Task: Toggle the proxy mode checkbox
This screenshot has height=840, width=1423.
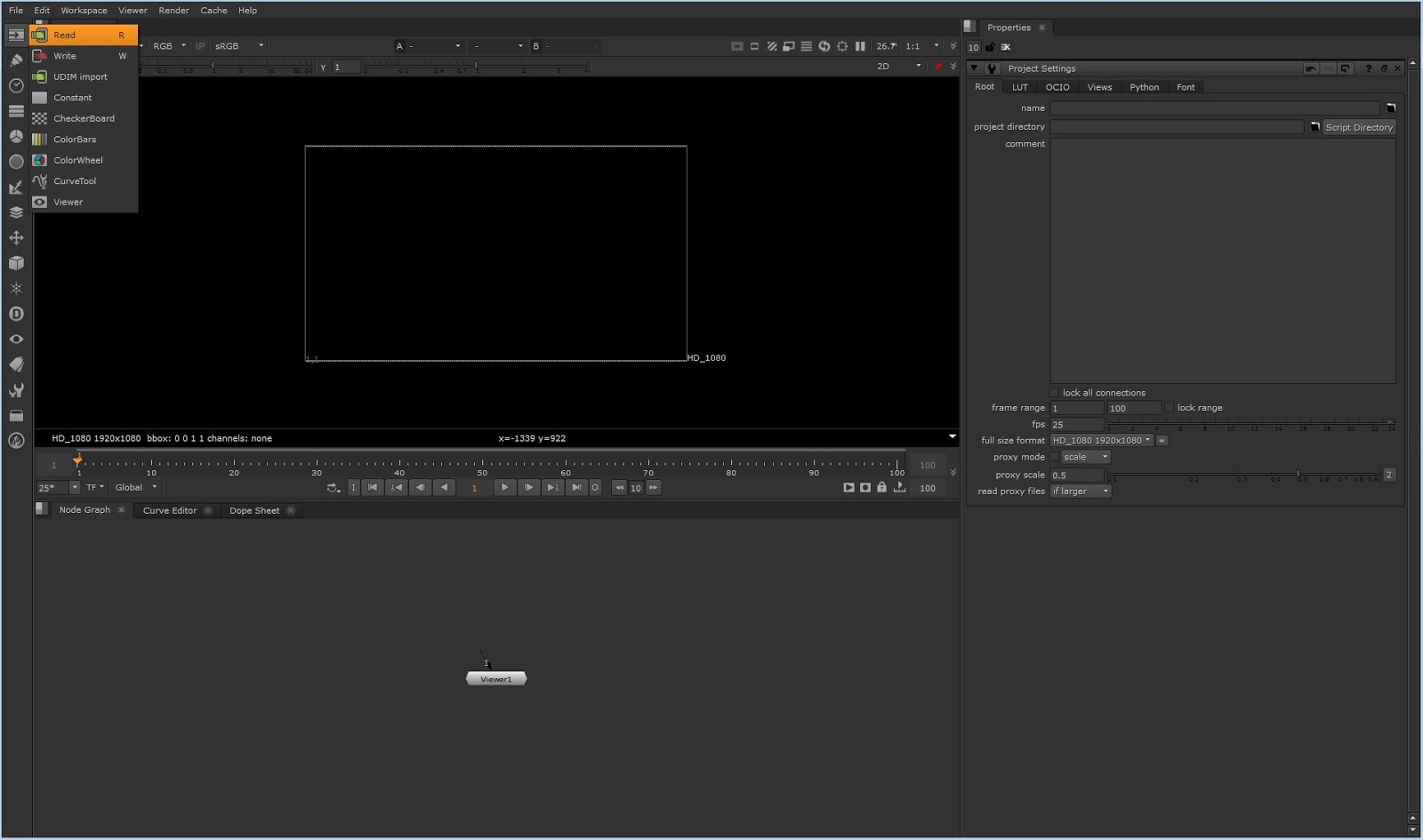Action: pos(1054,456)
